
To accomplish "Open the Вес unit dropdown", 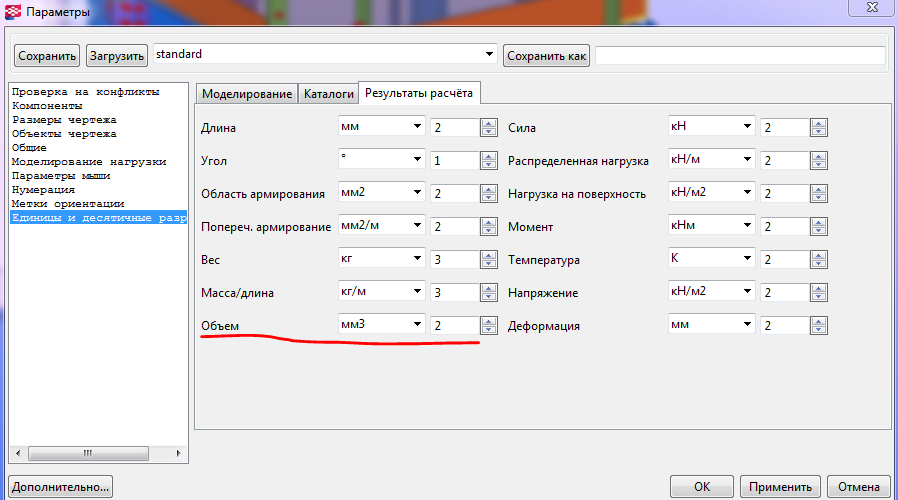I will (x=381, y=258).
